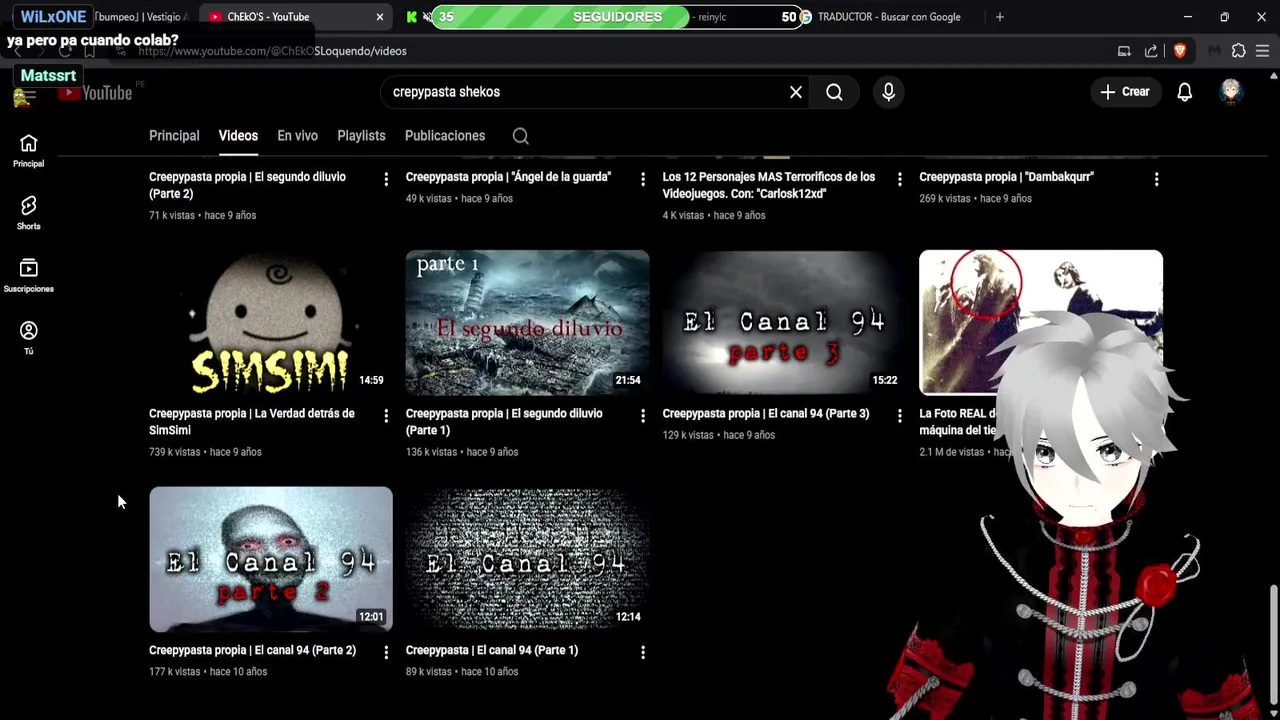Open the Publicaciones tab
This screenshot has width=1280, height=720.
point(445,136)
